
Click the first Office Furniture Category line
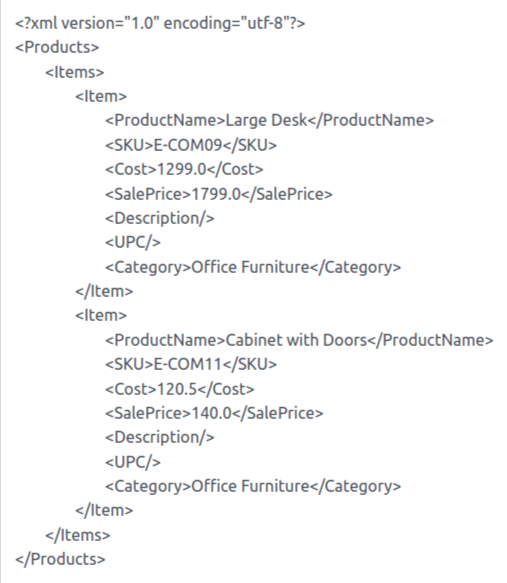[253, 267]
